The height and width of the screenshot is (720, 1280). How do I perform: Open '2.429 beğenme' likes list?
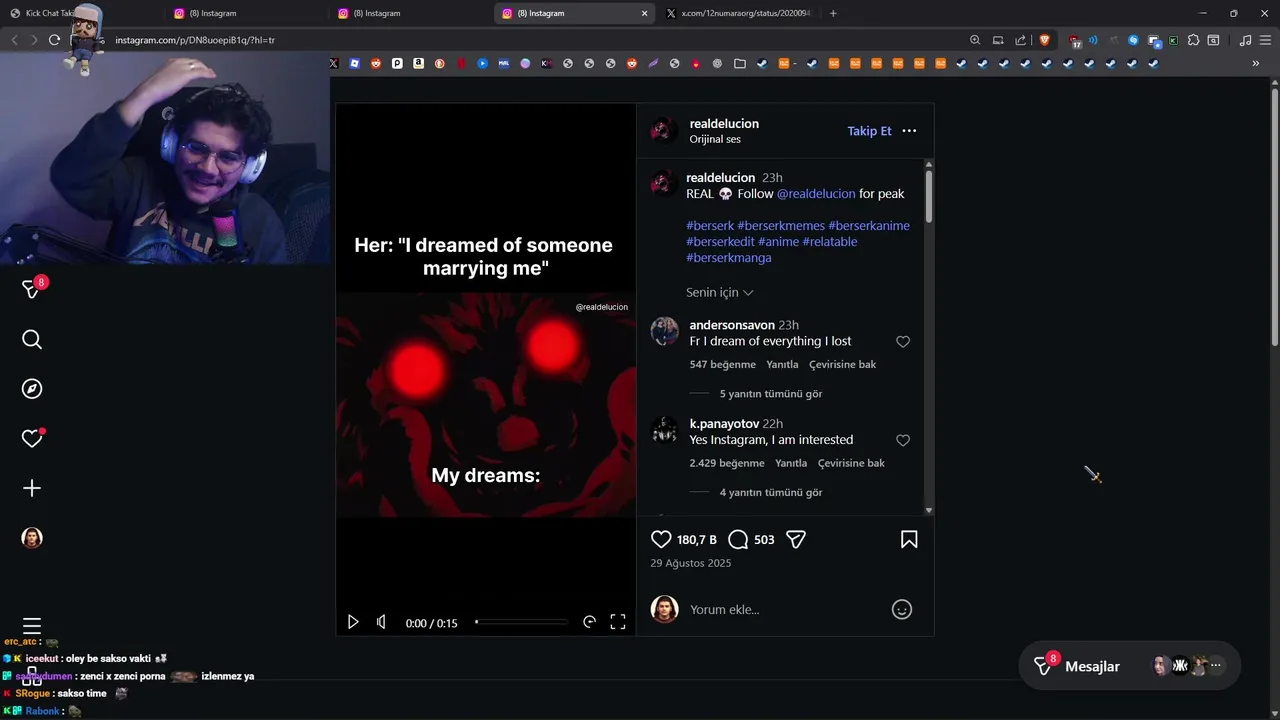click(727, 463)
